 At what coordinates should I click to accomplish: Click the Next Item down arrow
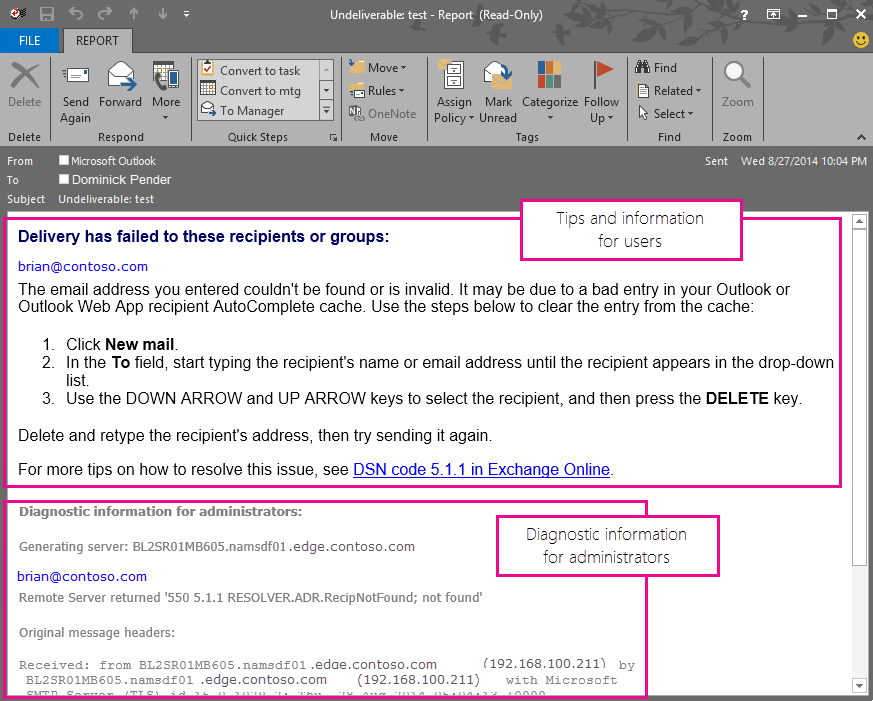(163, 14)
